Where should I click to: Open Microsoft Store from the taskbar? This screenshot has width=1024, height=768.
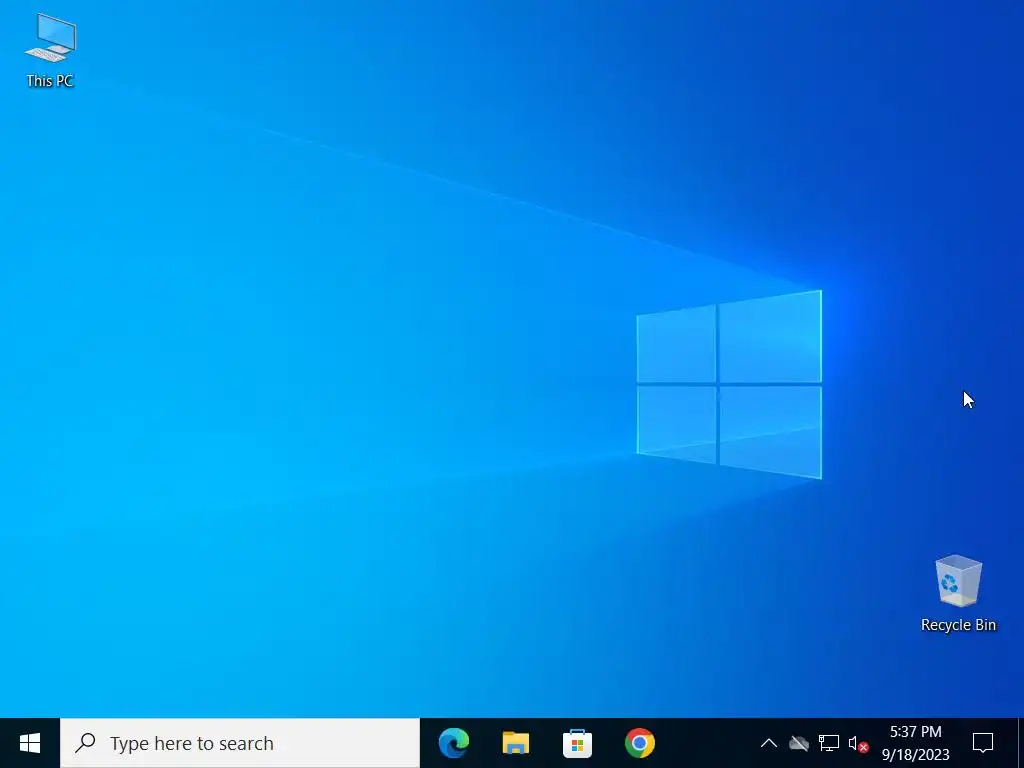pos(577,743)
